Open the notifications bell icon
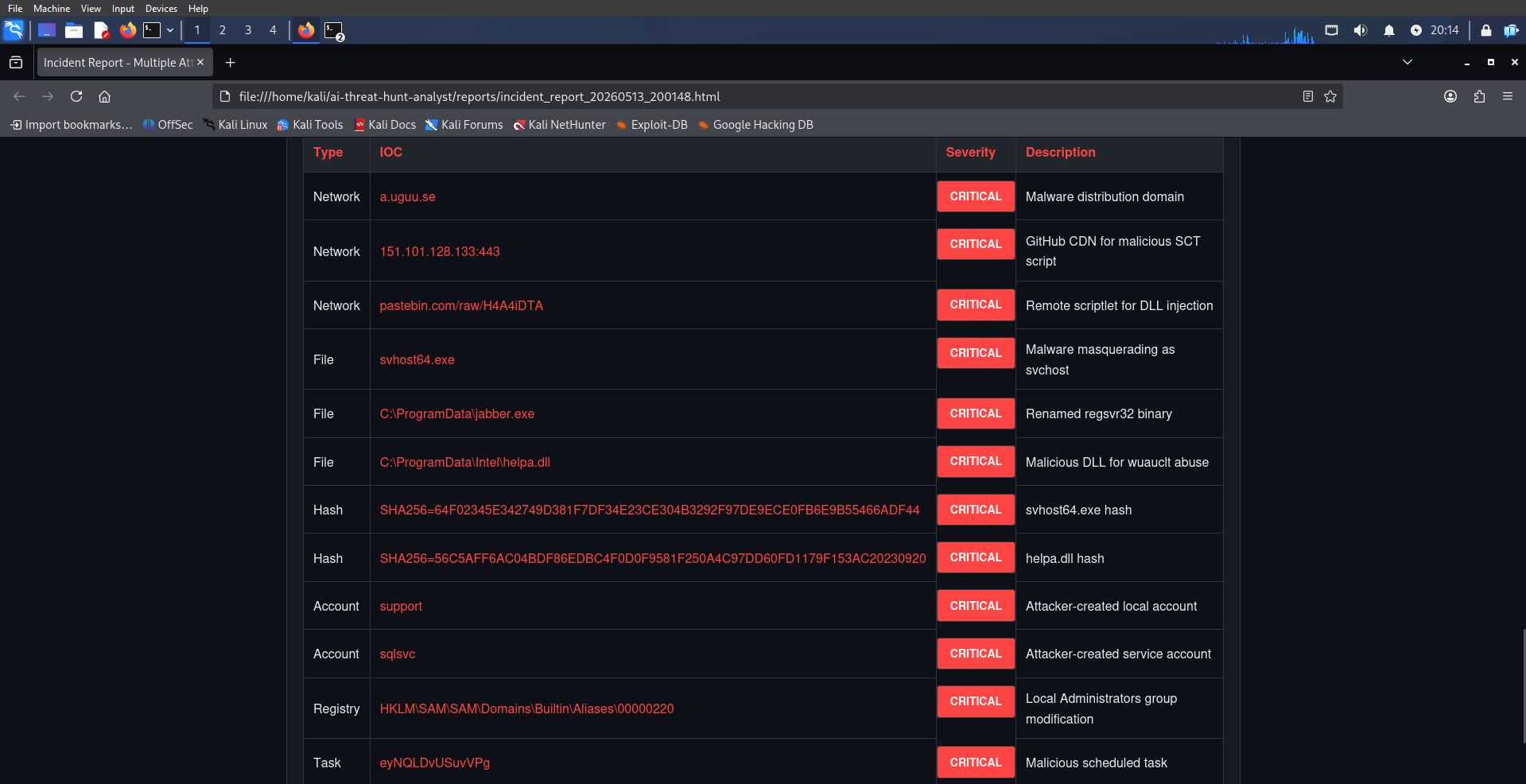This screenshot has width=1526, height=784. [1389, 30]
